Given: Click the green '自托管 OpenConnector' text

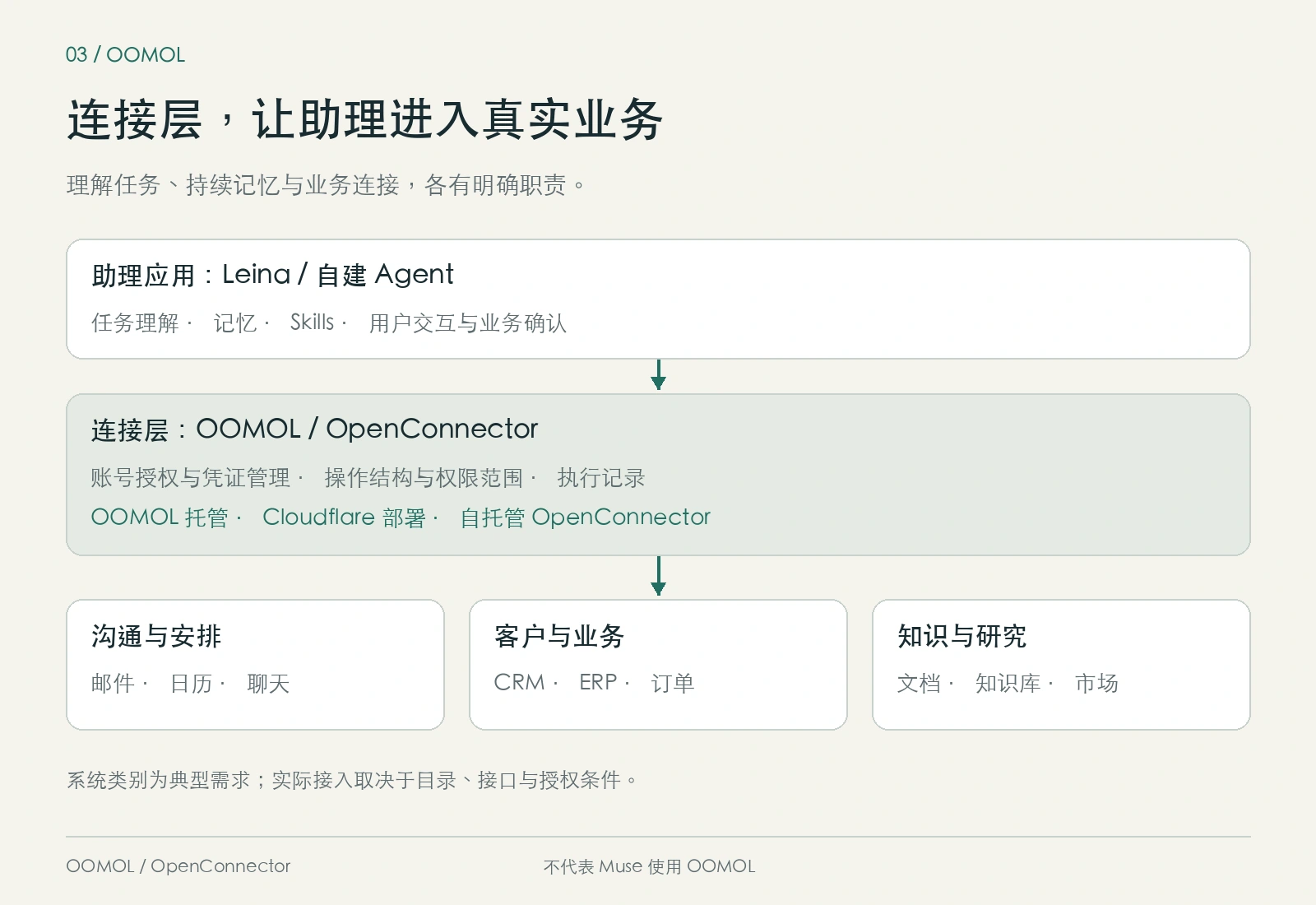Looking at the screenshot, I should [x=585, y=517].
